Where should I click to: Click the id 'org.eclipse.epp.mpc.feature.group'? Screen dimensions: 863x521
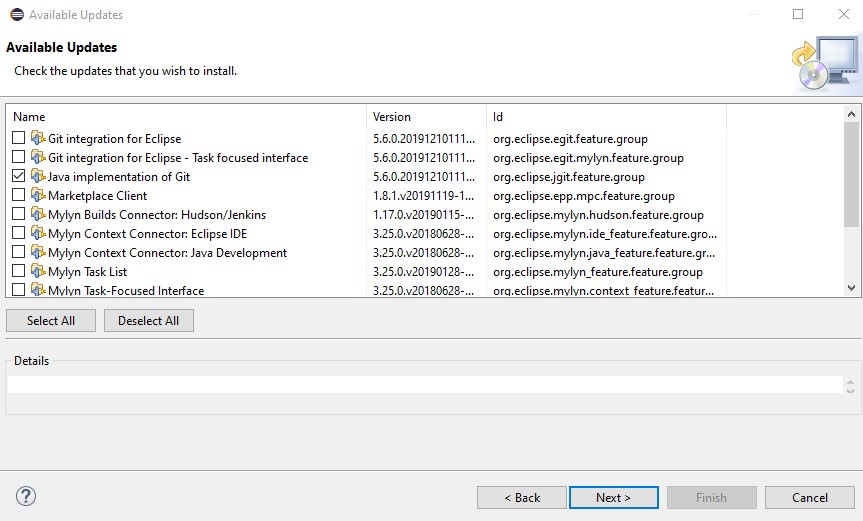click(x=583, y=196)
